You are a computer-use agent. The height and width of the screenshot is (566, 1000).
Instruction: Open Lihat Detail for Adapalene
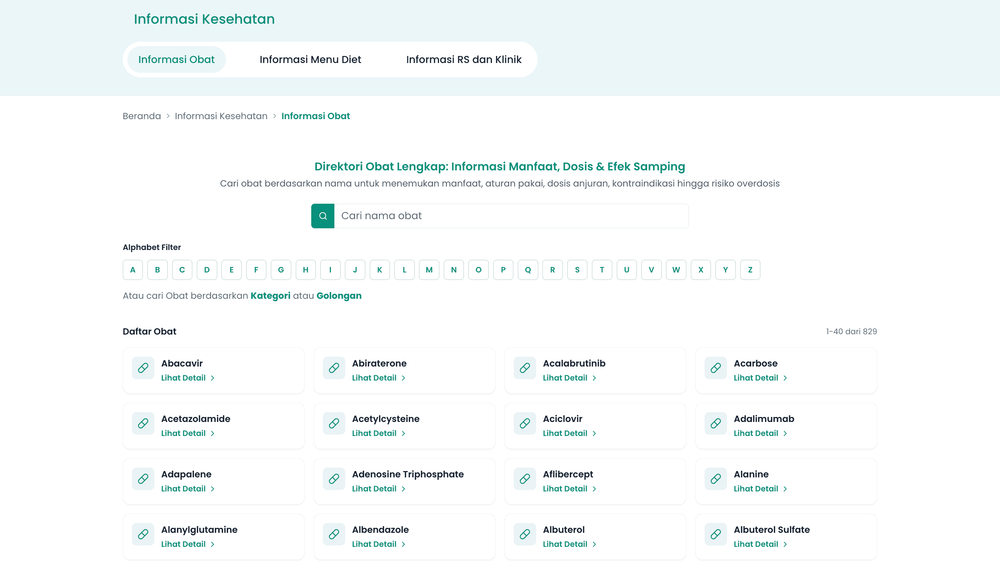click(188, 489)
